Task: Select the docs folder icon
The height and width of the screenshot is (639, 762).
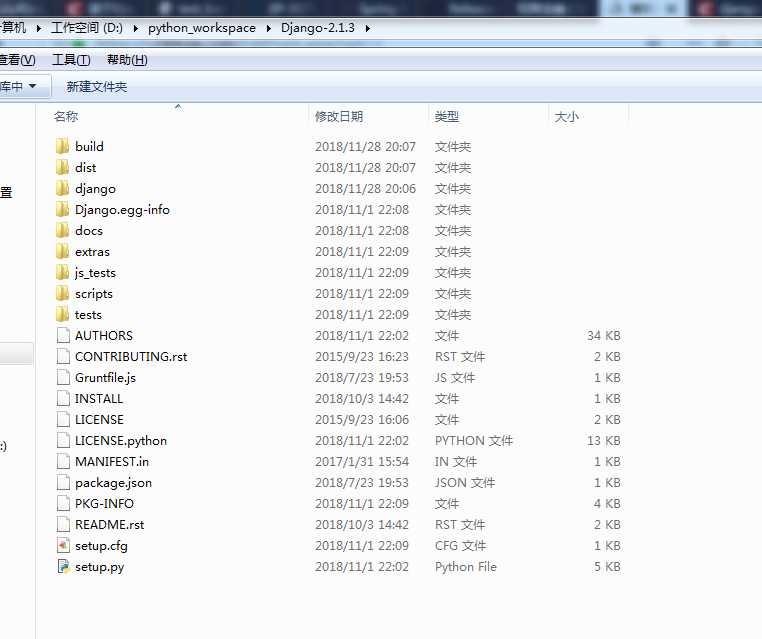Action: 62,230
